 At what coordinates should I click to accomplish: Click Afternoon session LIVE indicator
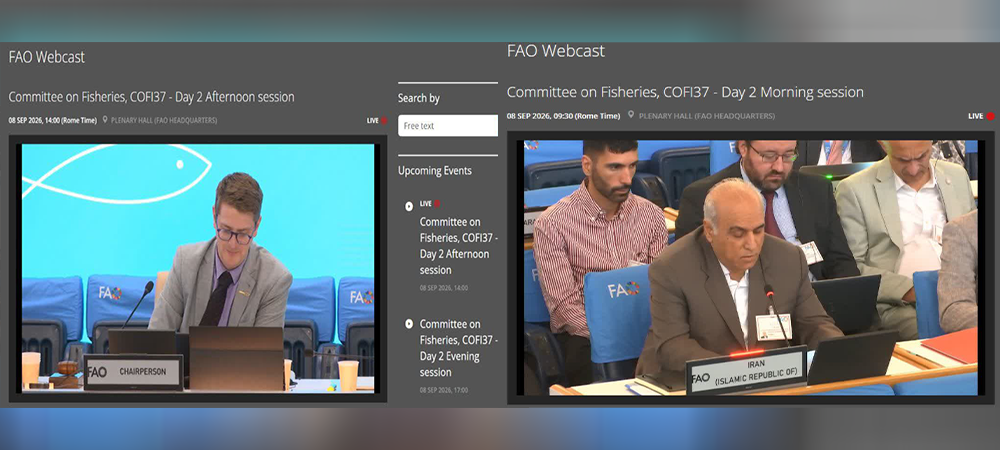click(376, 120)
